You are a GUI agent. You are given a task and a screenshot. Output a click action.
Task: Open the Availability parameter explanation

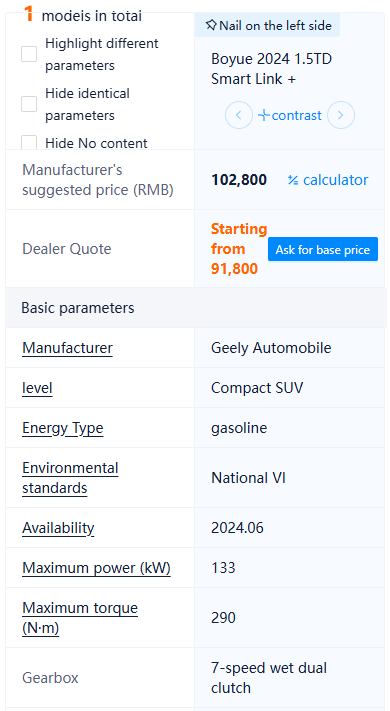tap(58, 528)
